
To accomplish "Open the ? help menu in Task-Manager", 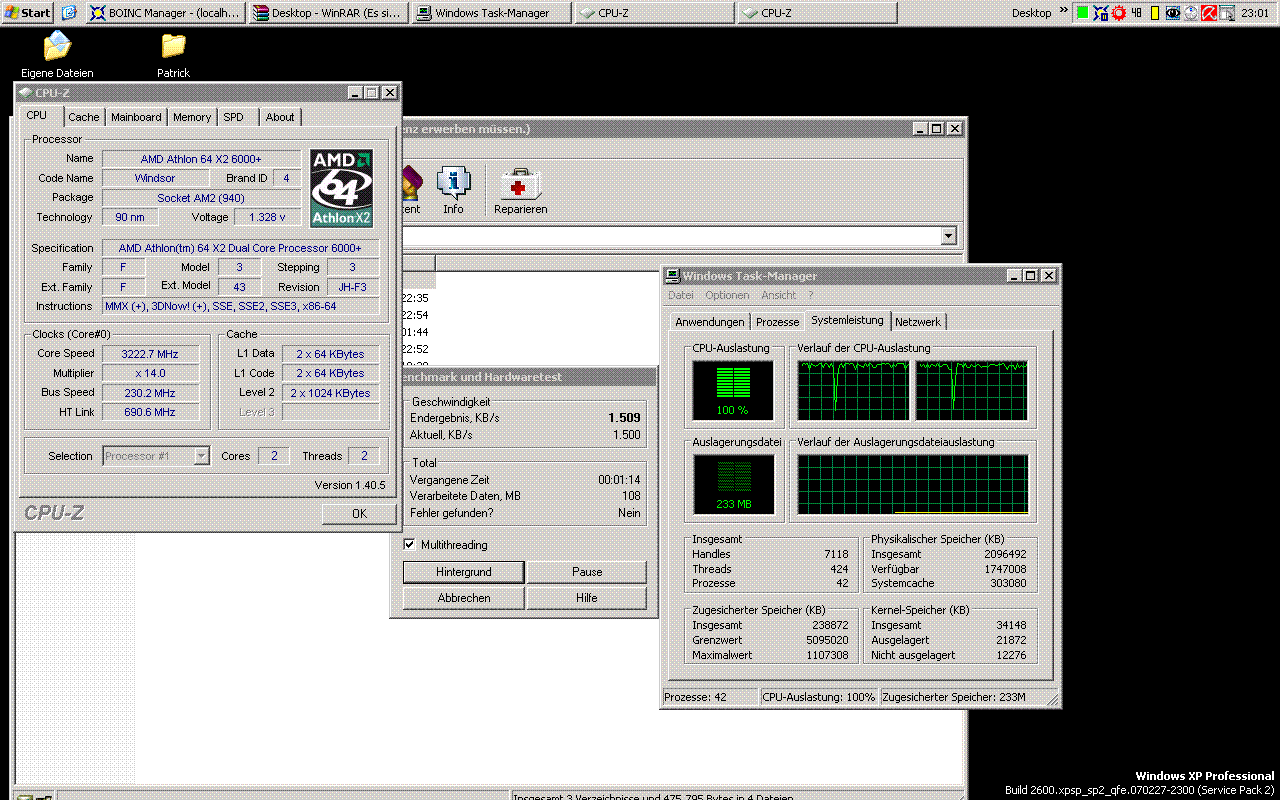I will [811, 295].
